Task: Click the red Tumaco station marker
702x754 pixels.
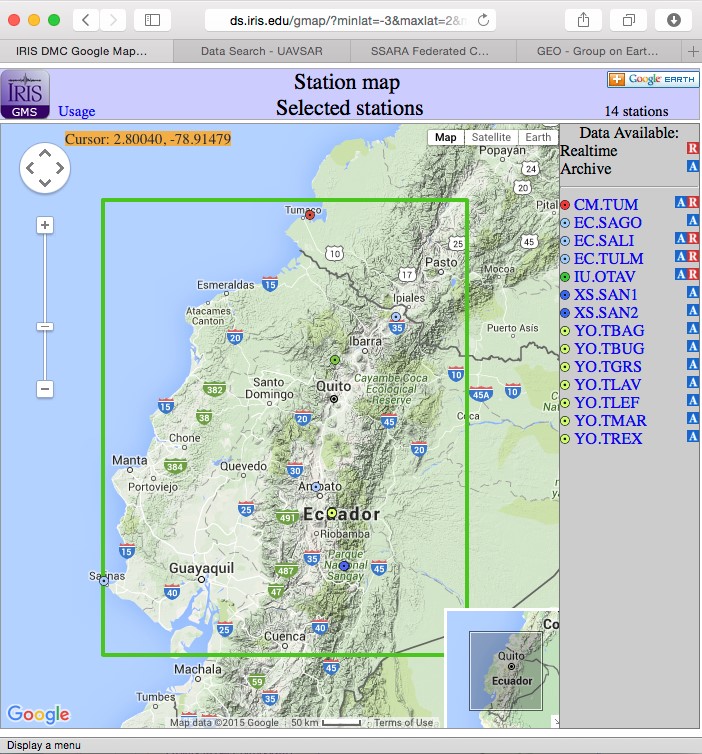Action: click(x=310, y=215)
